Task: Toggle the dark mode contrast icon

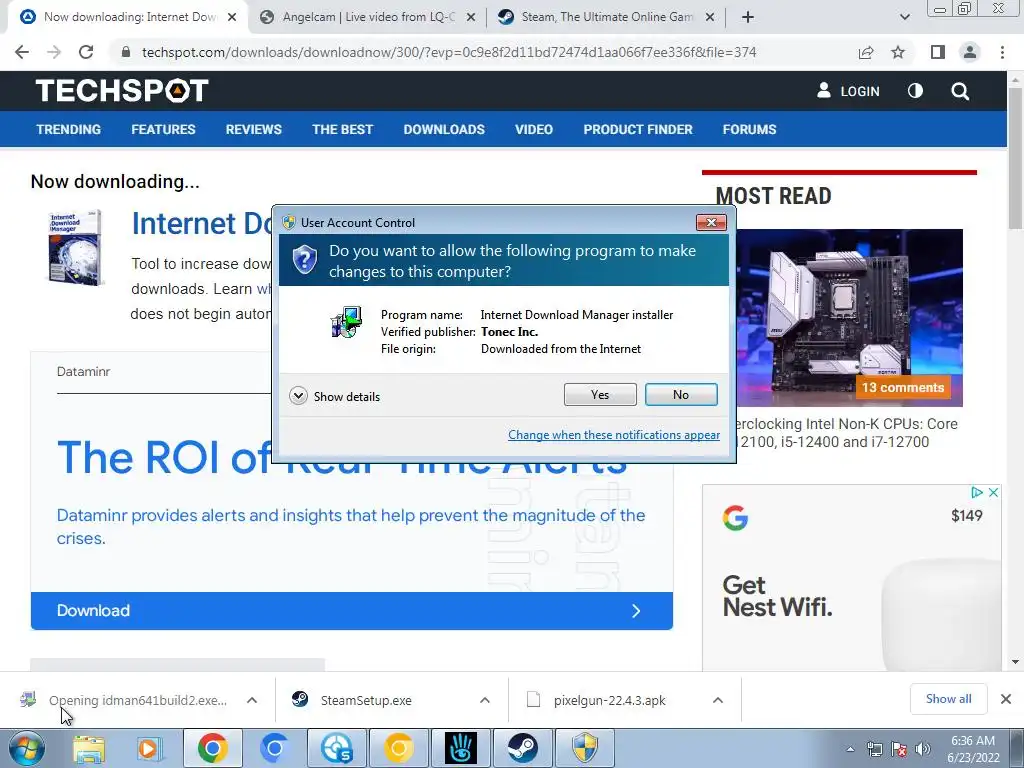Action: pos(915,91)
